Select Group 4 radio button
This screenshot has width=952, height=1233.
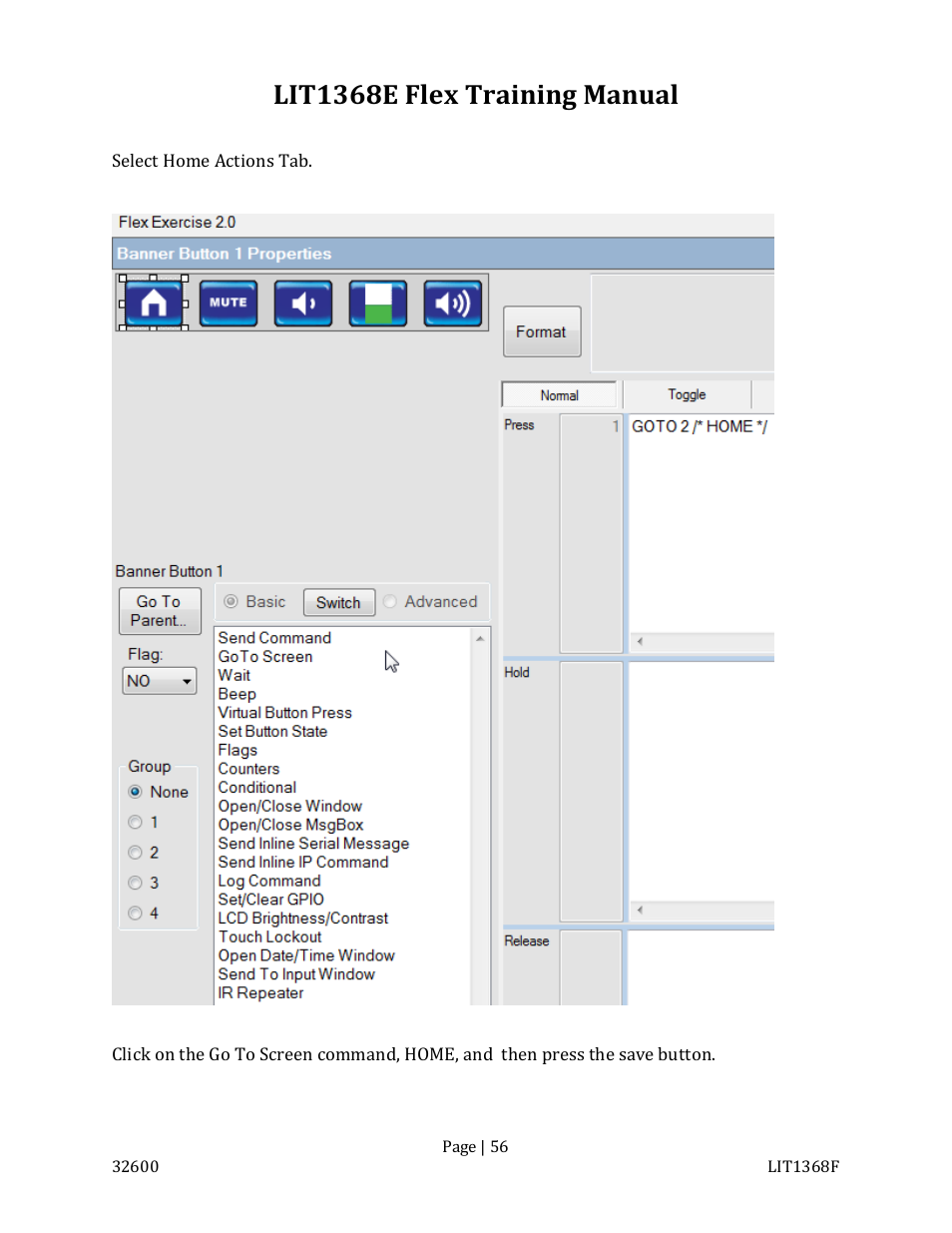coord(136,913)
